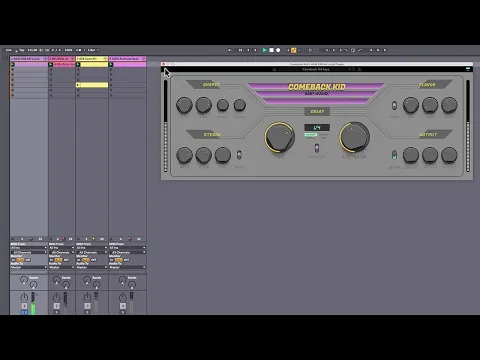Click the third knob in Stereo section
The image size is (480, 360).
click(223, 155)
